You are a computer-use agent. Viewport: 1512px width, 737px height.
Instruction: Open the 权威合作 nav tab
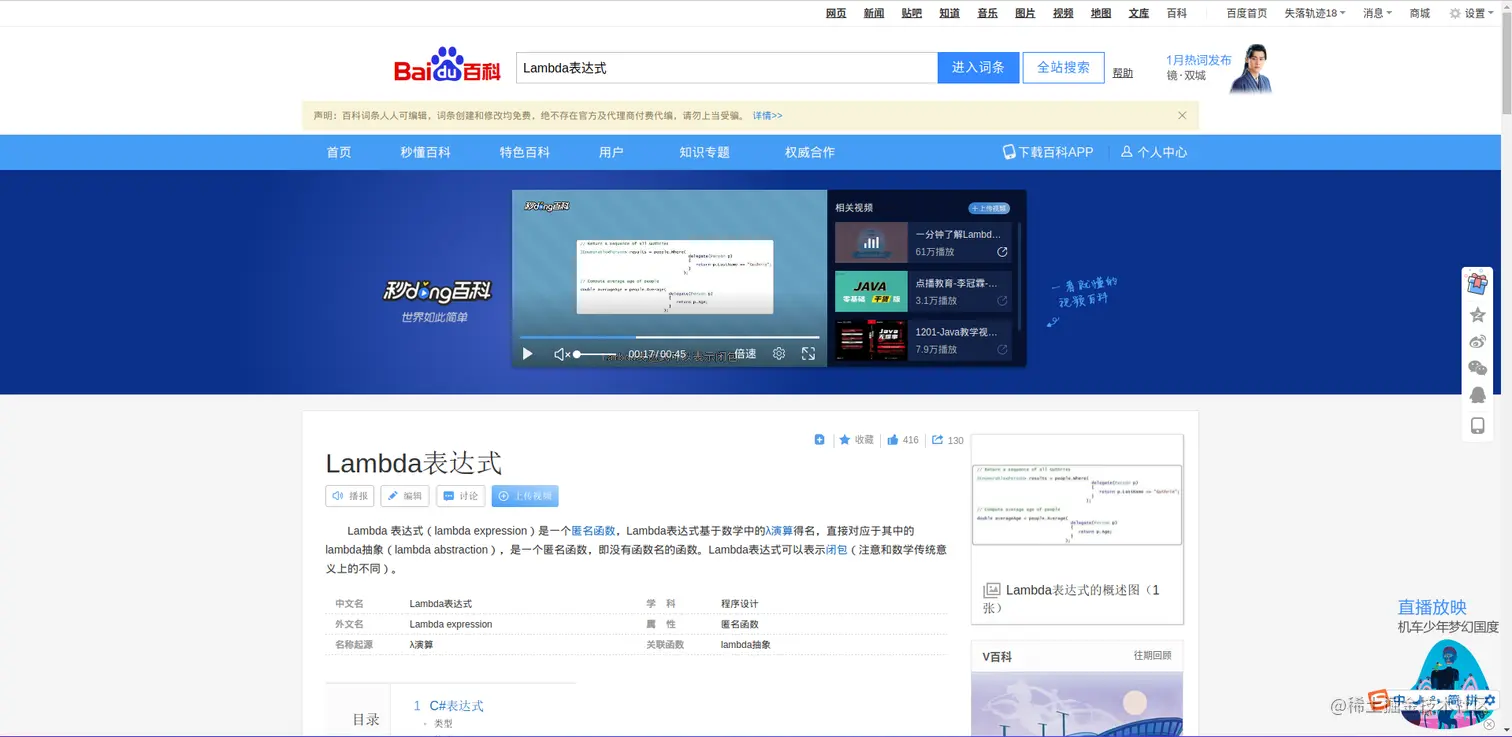pyautogui.click(x=810, y=152)
